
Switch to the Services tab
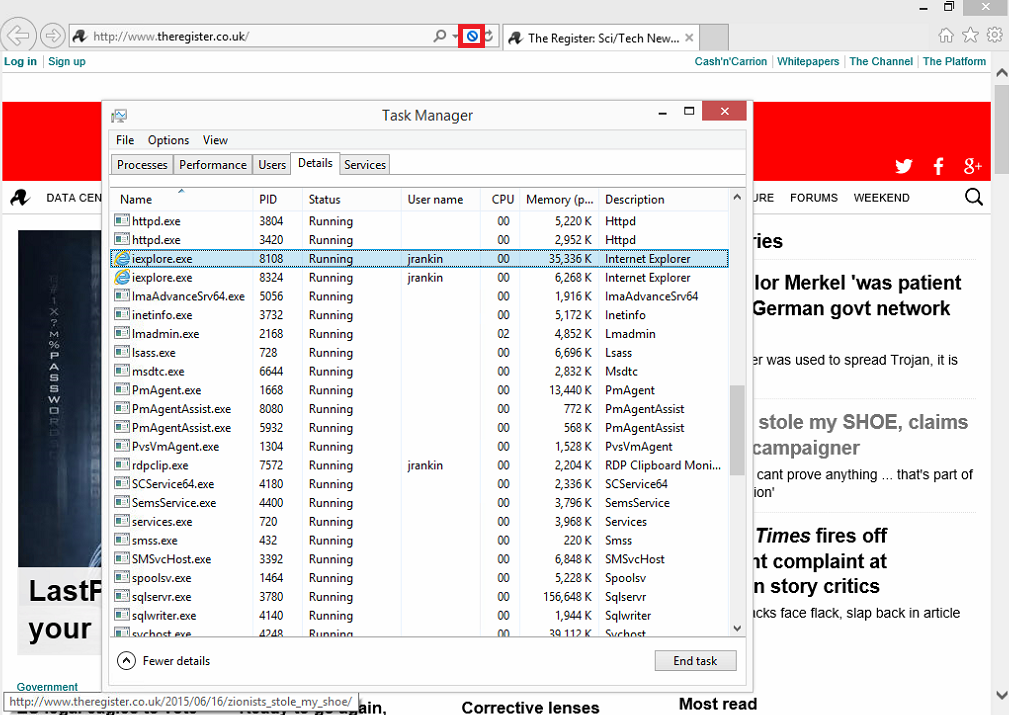[365, 165]
